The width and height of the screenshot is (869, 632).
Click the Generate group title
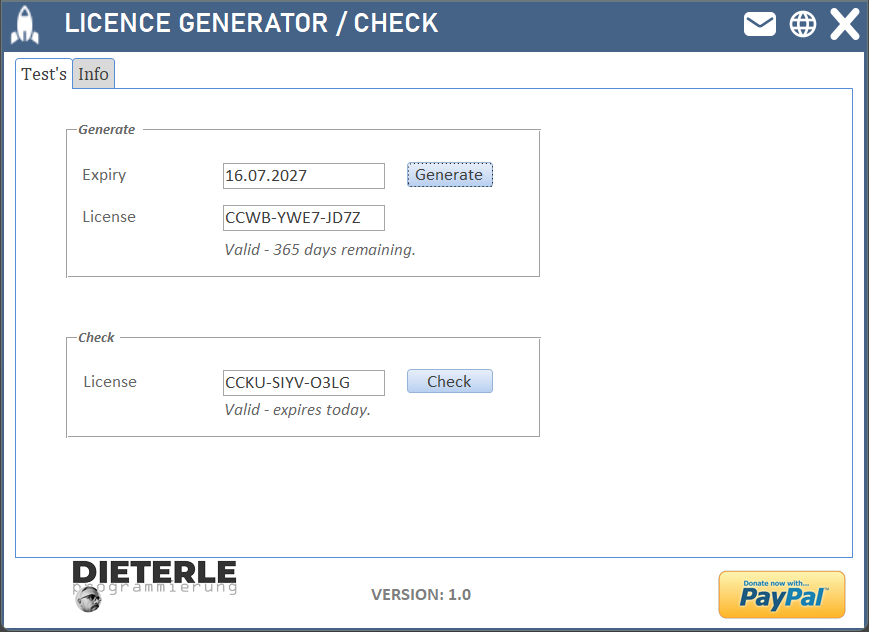click(x=106, y=130)
